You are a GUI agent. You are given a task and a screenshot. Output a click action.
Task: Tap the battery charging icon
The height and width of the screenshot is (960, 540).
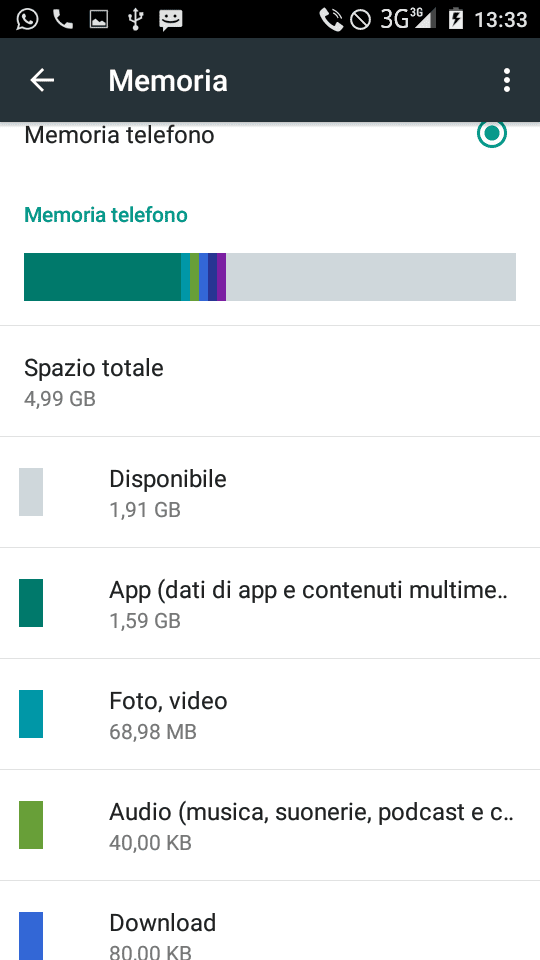coord(456,20)
